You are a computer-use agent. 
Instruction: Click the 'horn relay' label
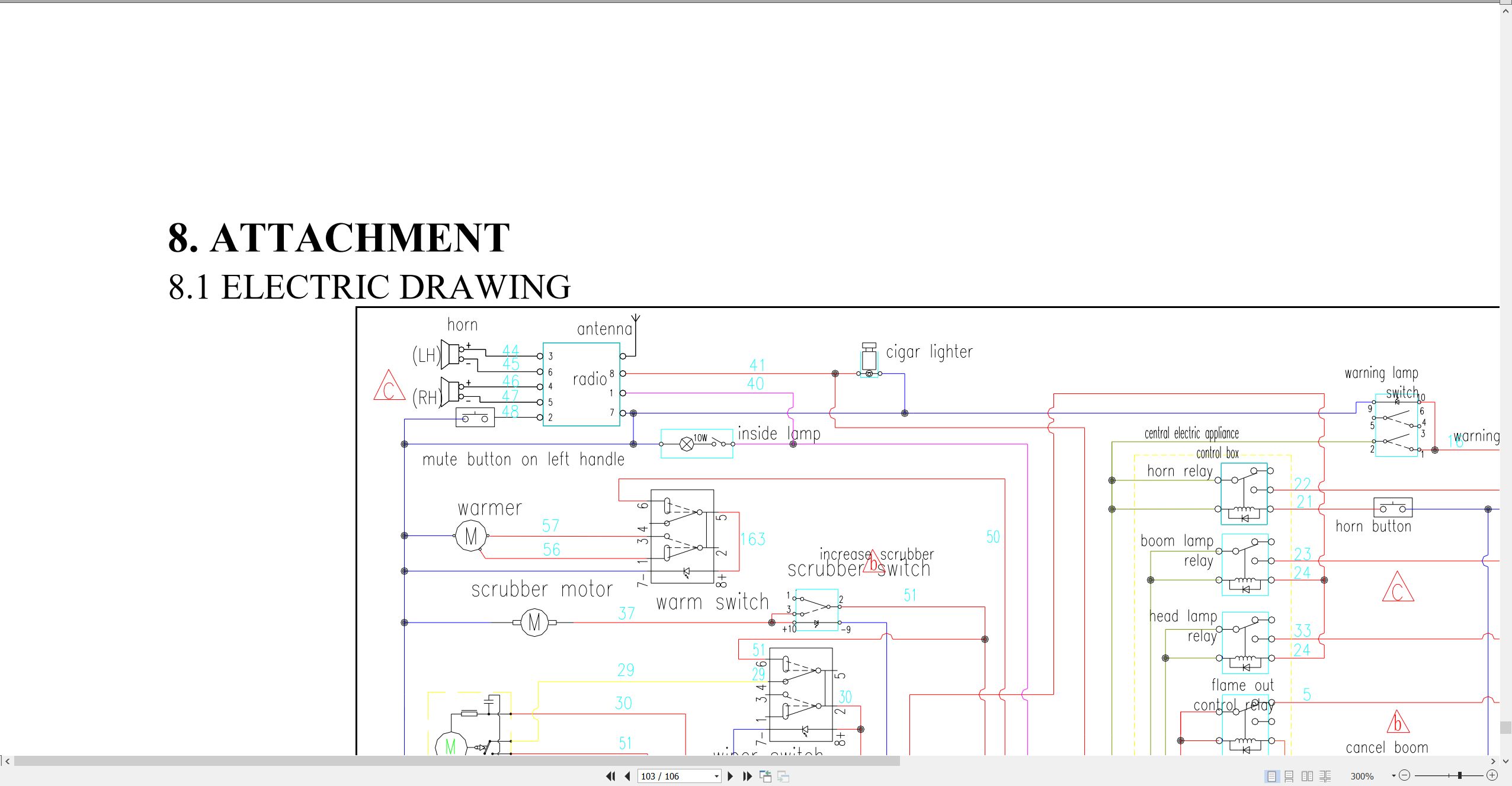(x=1180, y=471)
